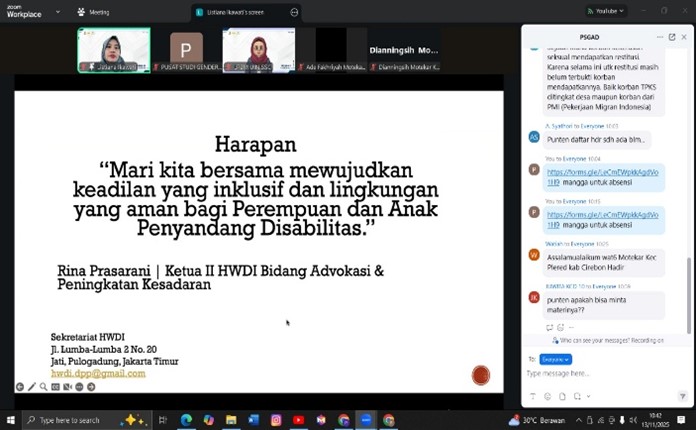696x430 pixels.
Task: Open File Explorer from the taskbar
Action: click(x=231, y=420)
